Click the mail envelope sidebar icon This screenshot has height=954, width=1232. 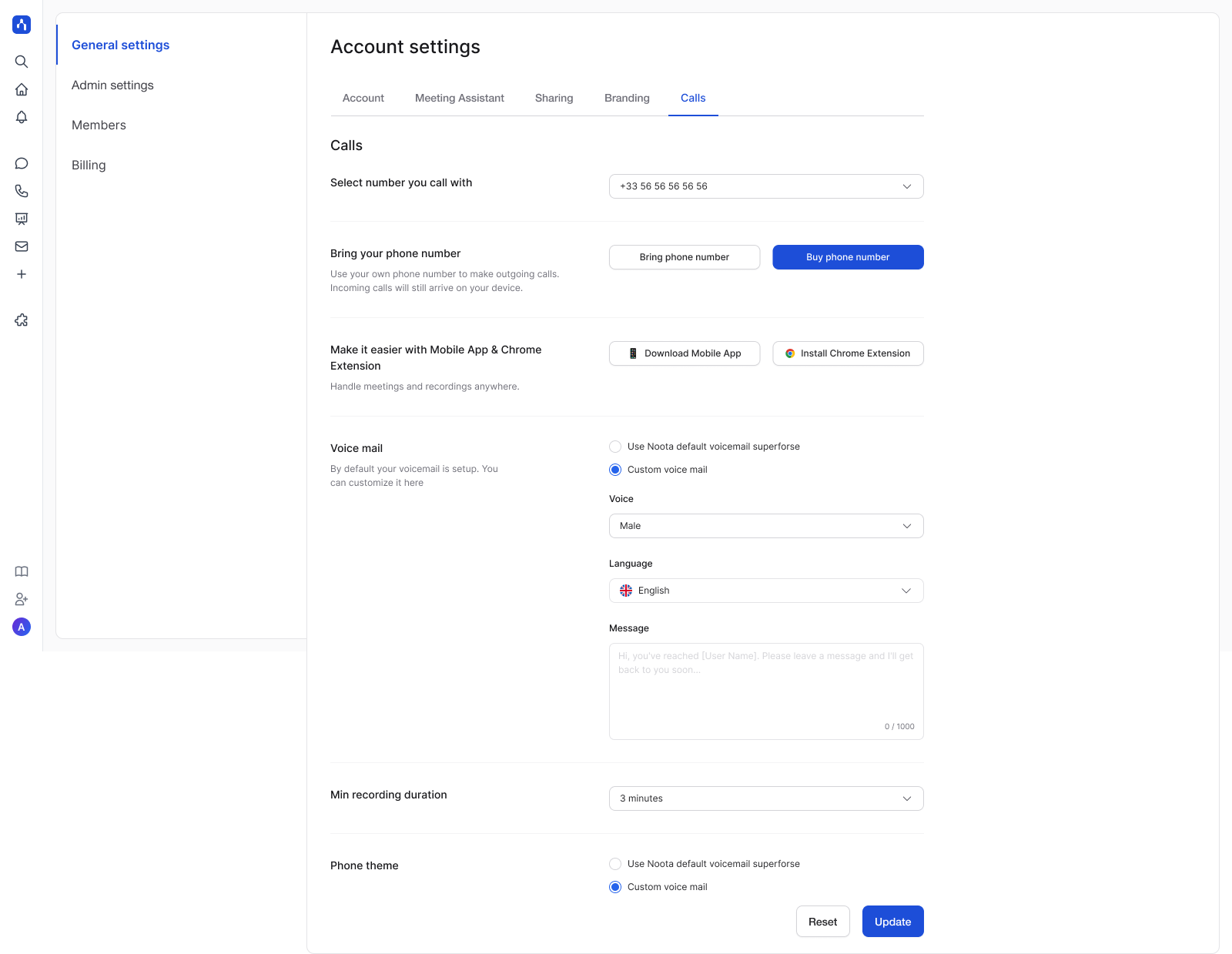click(x=22, y=246)
